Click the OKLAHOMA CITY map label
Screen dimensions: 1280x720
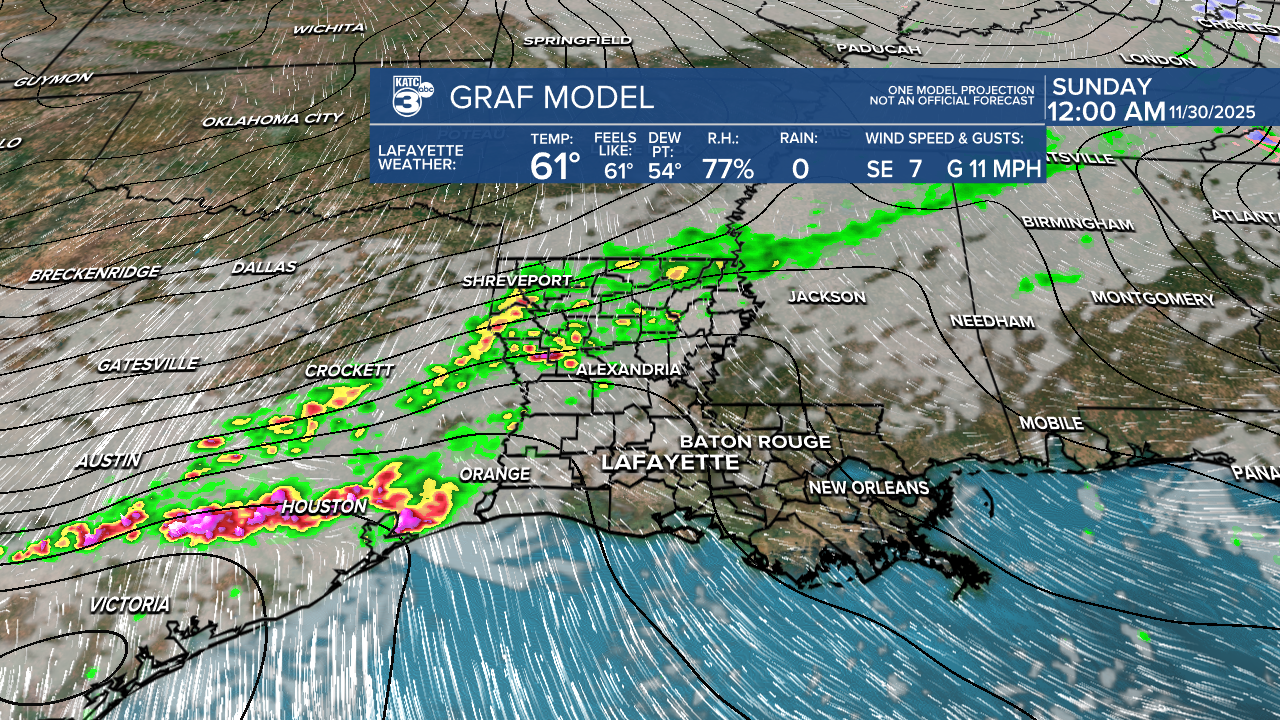click(x=272, y=120)
